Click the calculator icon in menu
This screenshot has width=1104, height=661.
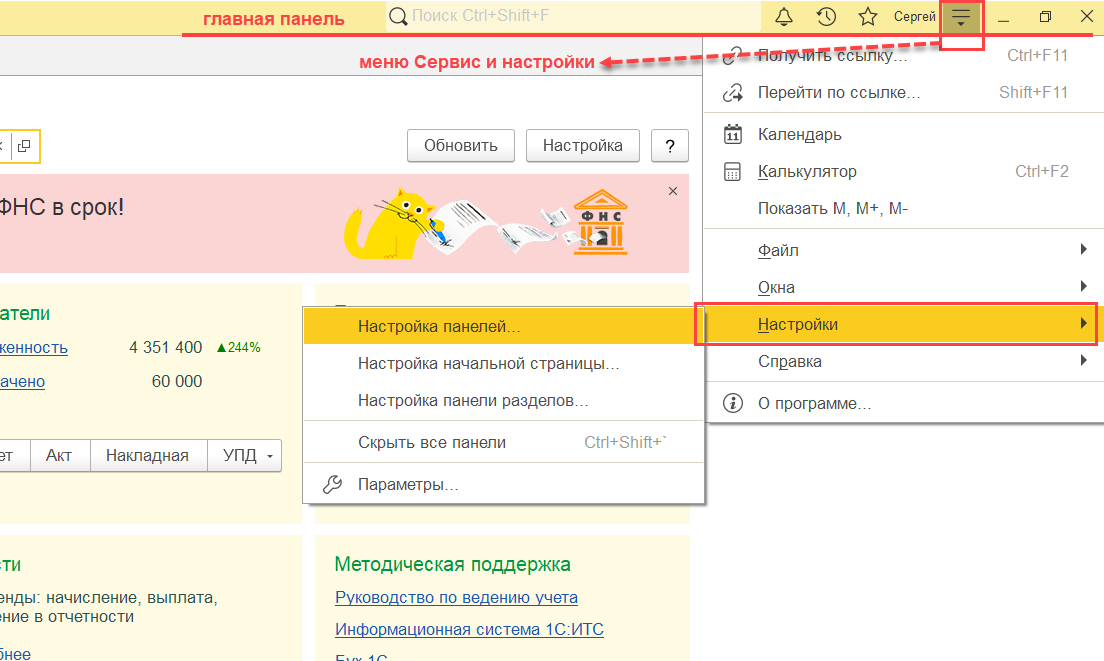(x=733, y=171)
